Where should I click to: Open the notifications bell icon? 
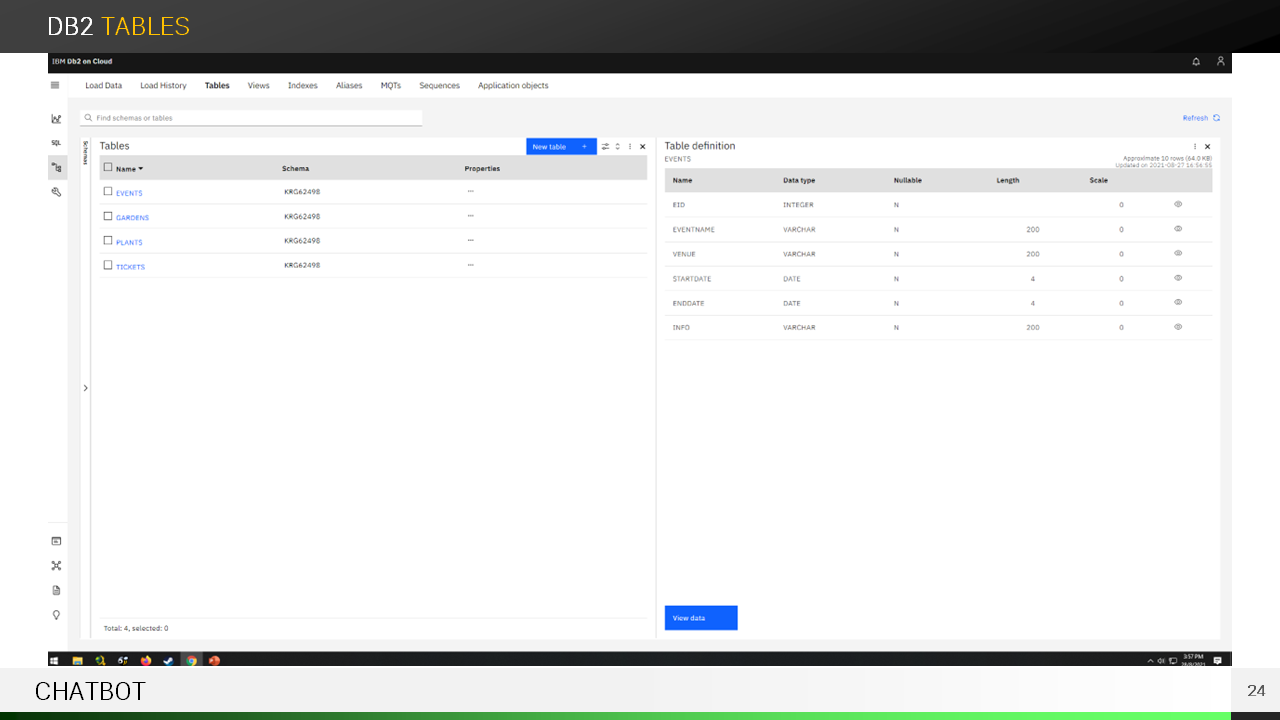[x=1196, y=62]
